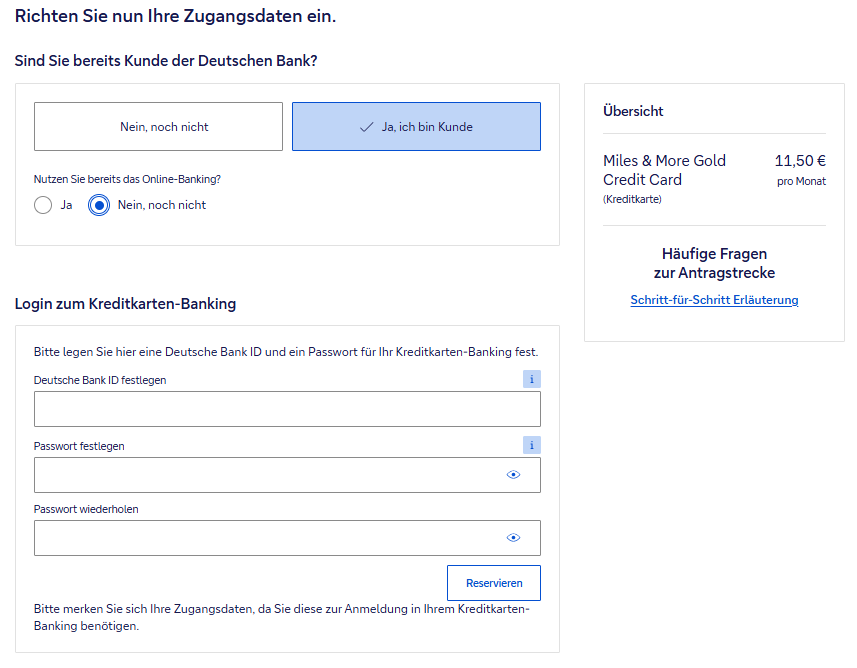Open the Schritt-für-Schritt Erläuterung link
The height and width of the screenshot is (668, 857).
tap(714, 300)
